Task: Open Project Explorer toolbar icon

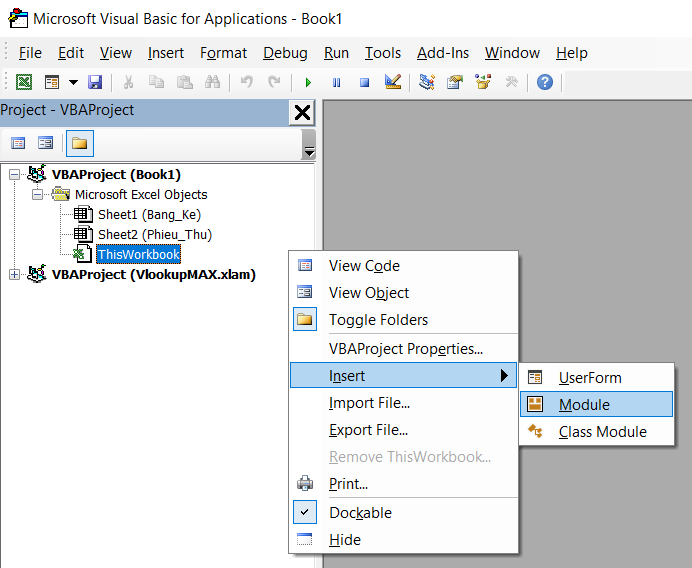Action: click(427, 82)
